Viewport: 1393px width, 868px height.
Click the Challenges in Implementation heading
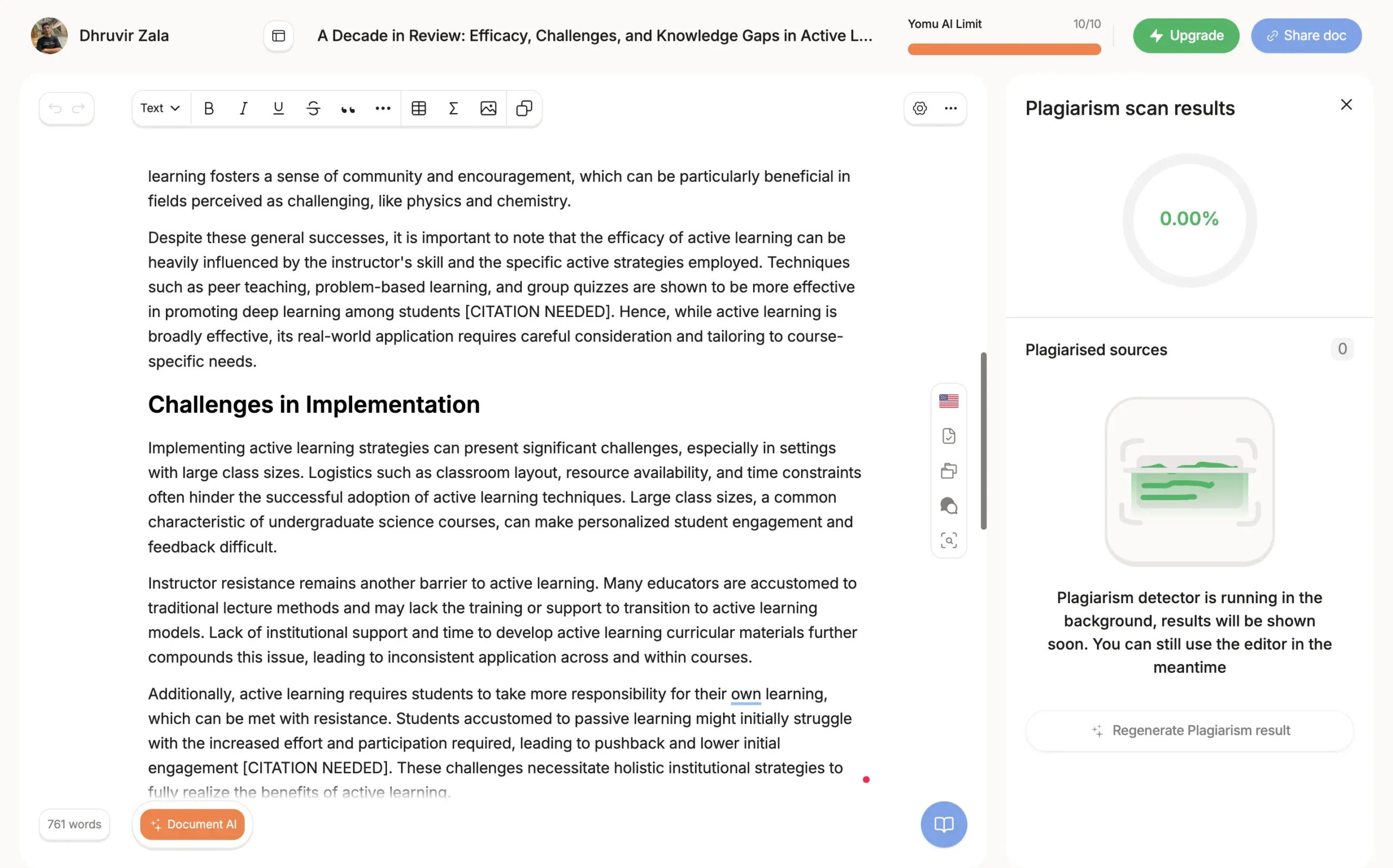[314, 404]
